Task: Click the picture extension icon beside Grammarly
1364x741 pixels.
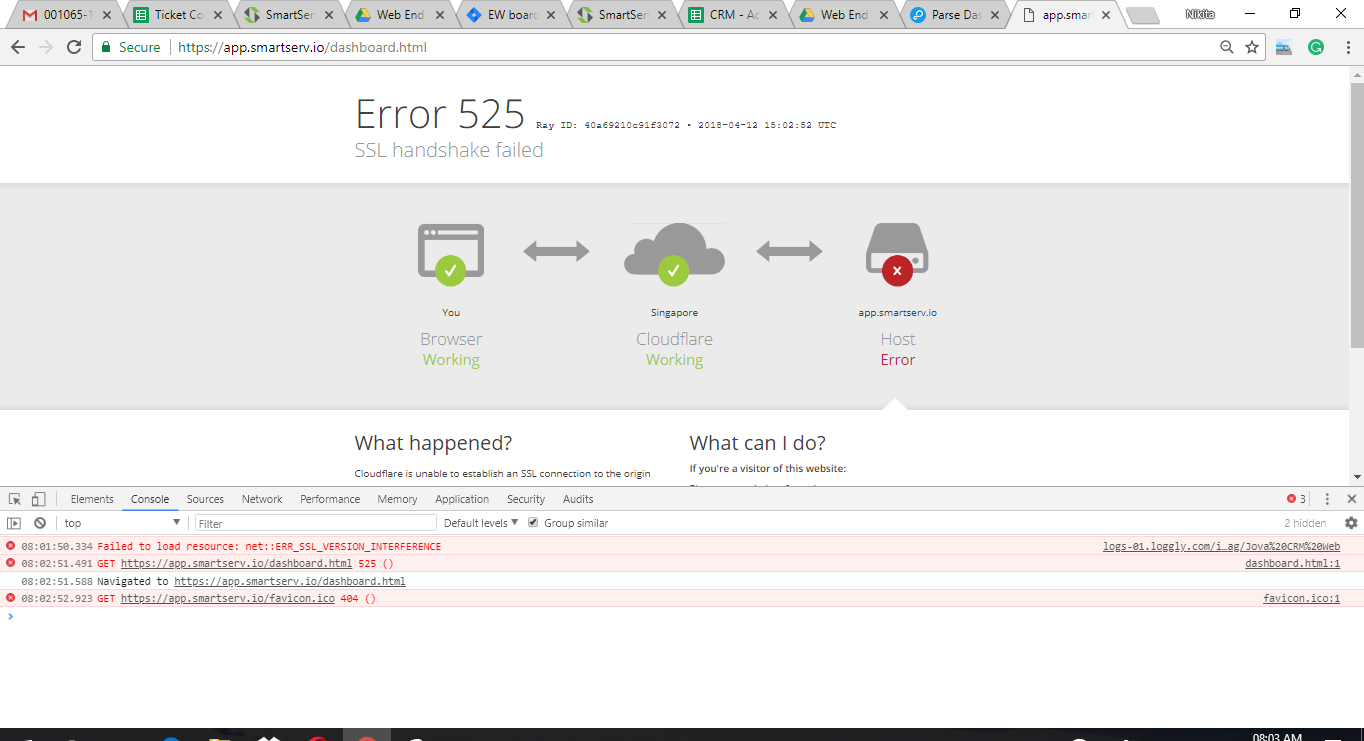Action: point(1284,47)
